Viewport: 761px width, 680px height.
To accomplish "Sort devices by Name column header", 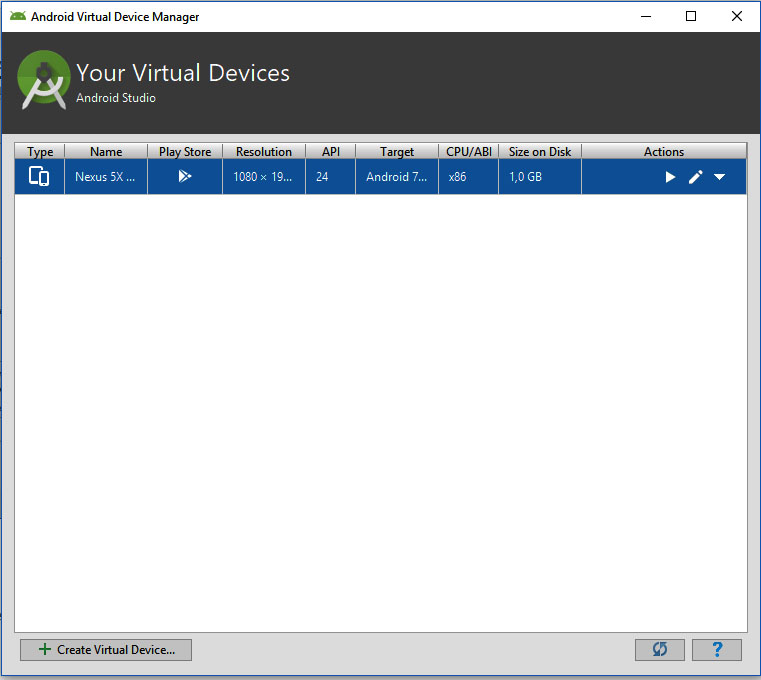I will pyautogui.click(x=105, y=152).
